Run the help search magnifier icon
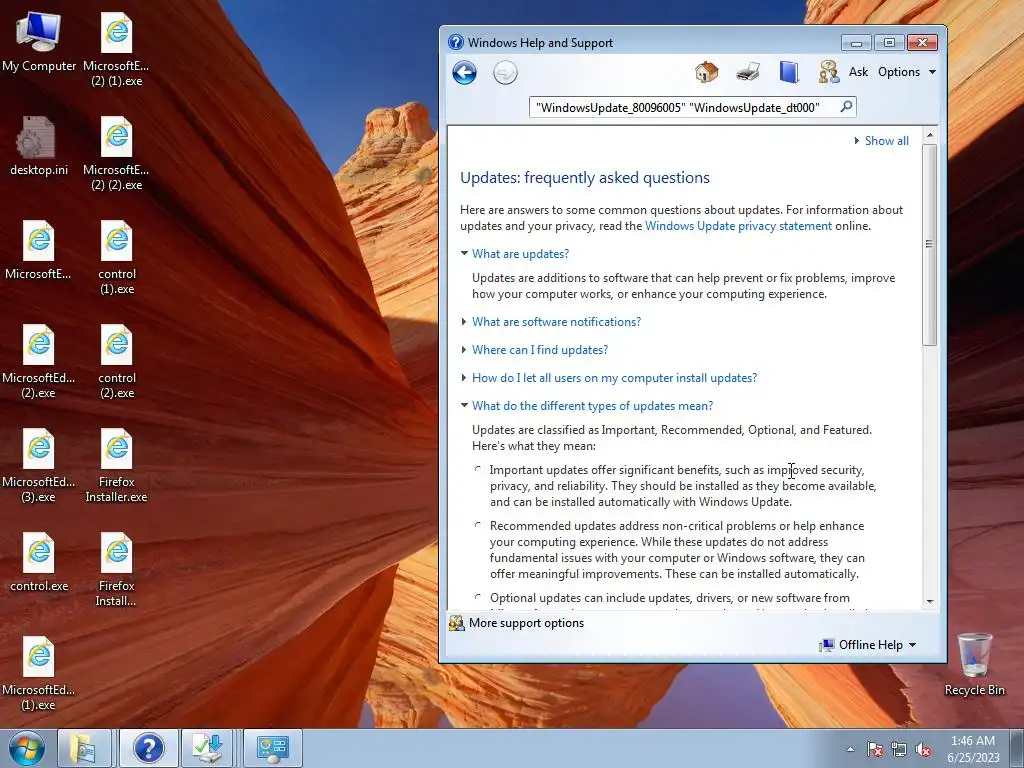The image size is (1024, 768). coord(846,106)
